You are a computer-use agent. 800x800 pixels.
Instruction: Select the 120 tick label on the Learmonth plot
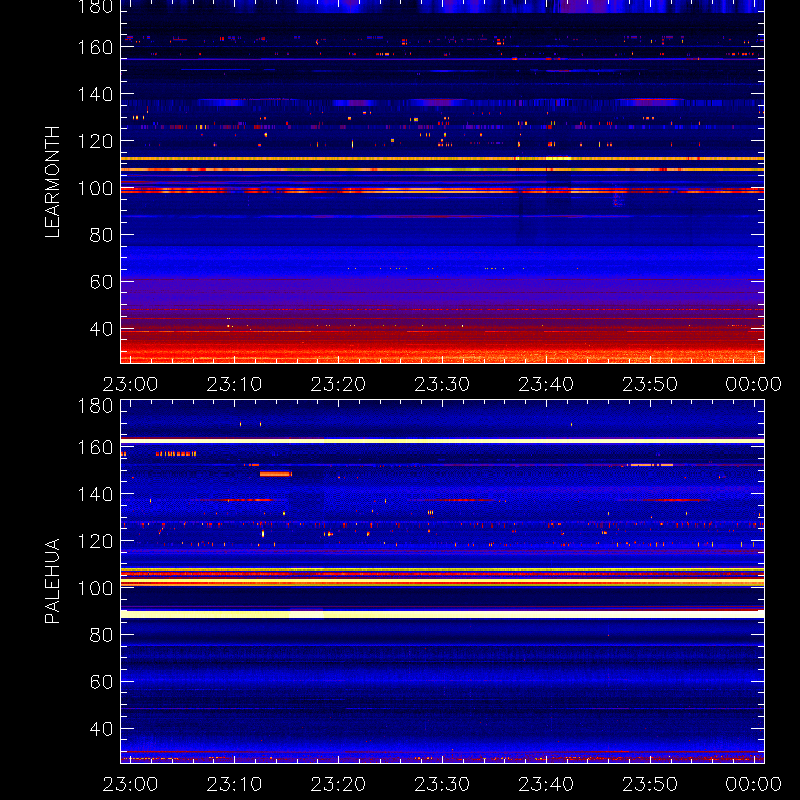[x=95, y=141]
